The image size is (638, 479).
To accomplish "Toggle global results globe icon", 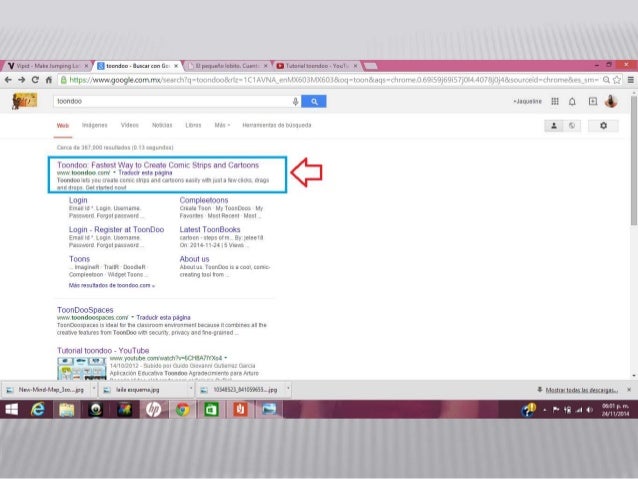I will tap(572, 126).
